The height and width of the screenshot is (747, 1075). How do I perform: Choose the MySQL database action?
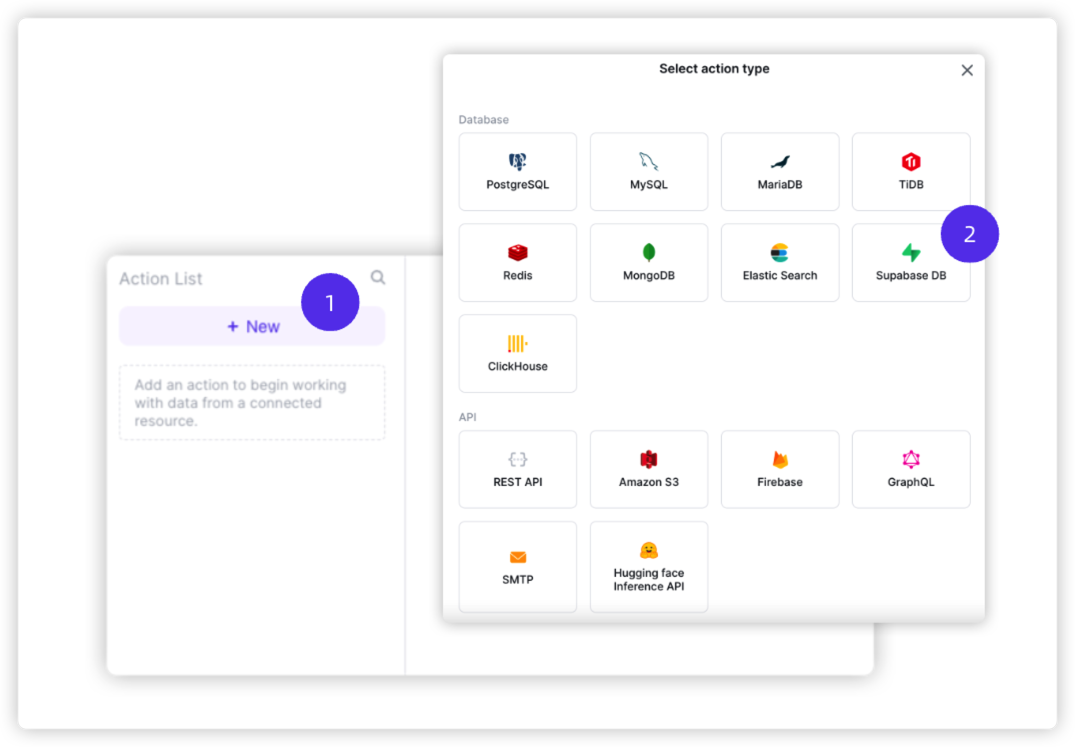pos(649,172)
